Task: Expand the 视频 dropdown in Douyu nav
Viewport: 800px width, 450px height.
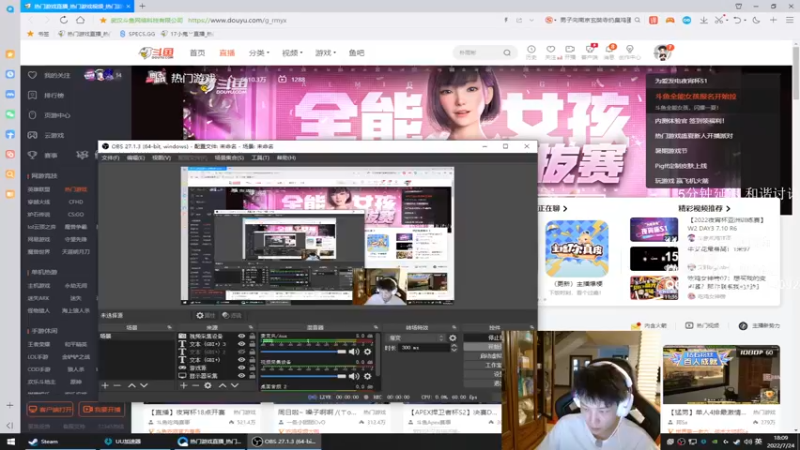Action: coord(292,53)
